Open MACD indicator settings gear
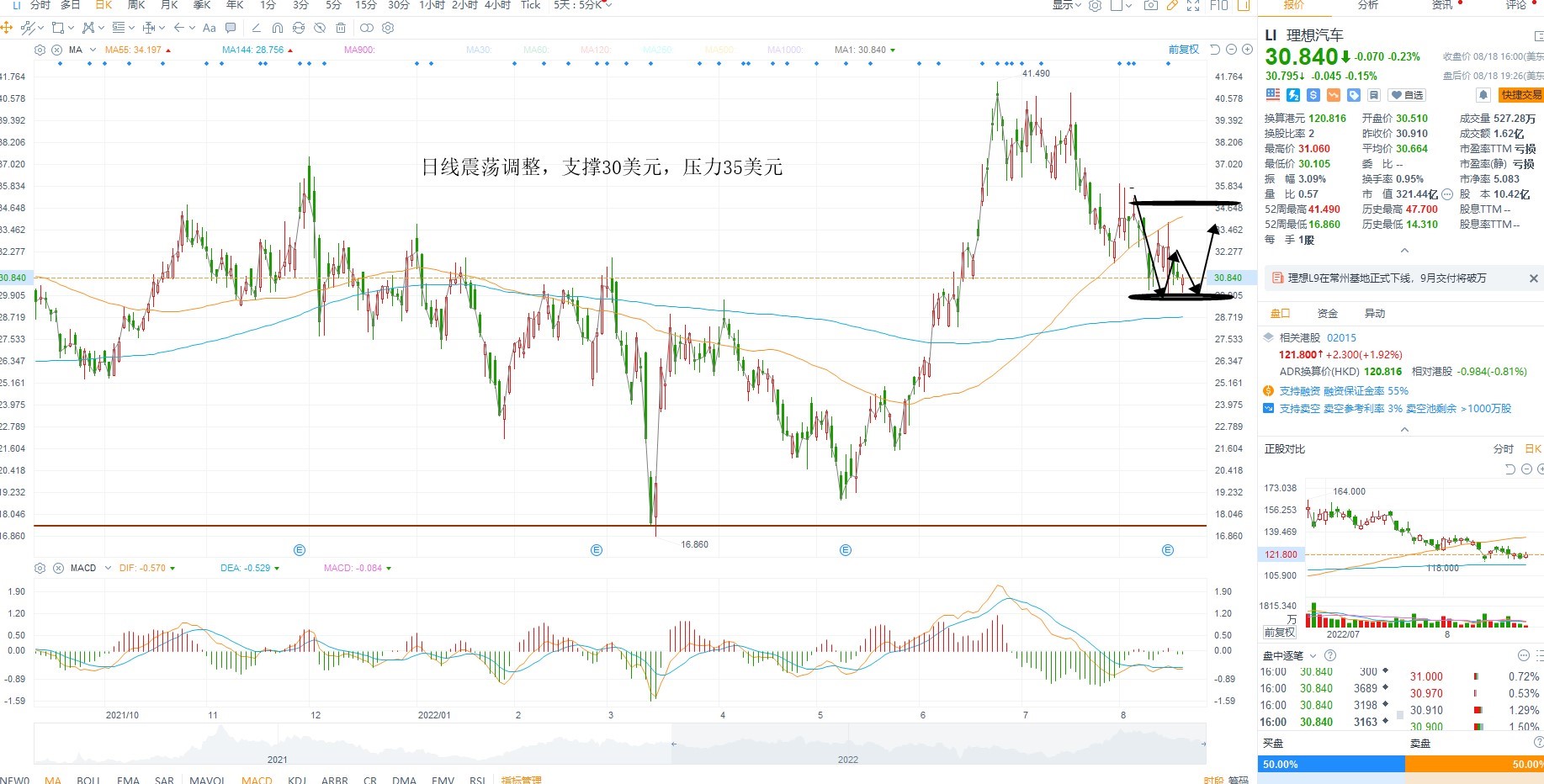 coord(40,568)
